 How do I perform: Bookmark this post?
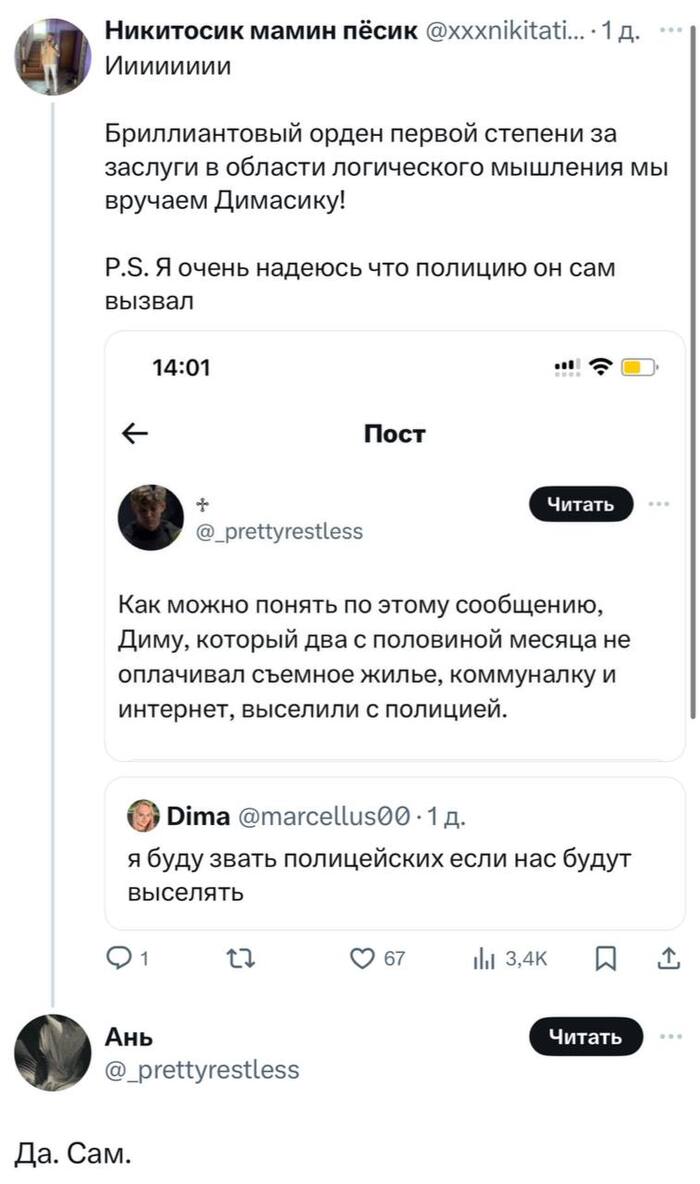(605, 959)
